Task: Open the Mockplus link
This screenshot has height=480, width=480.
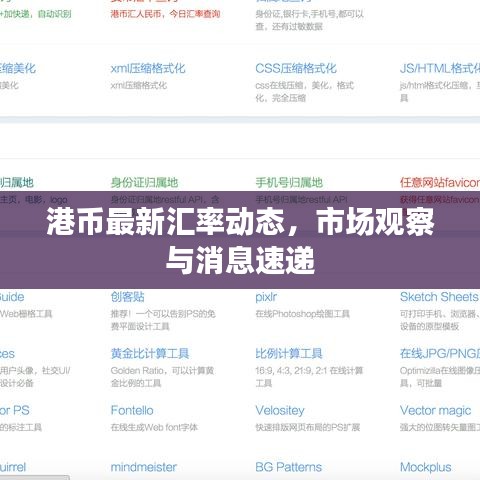Action: pos(425,468)
